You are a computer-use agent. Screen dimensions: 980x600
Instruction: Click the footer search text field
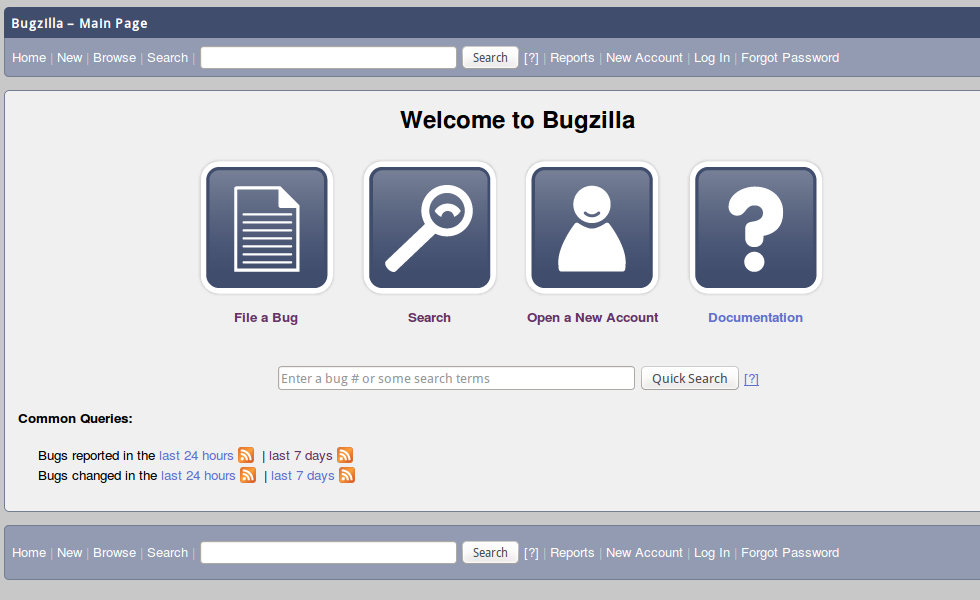coord(328,552)
